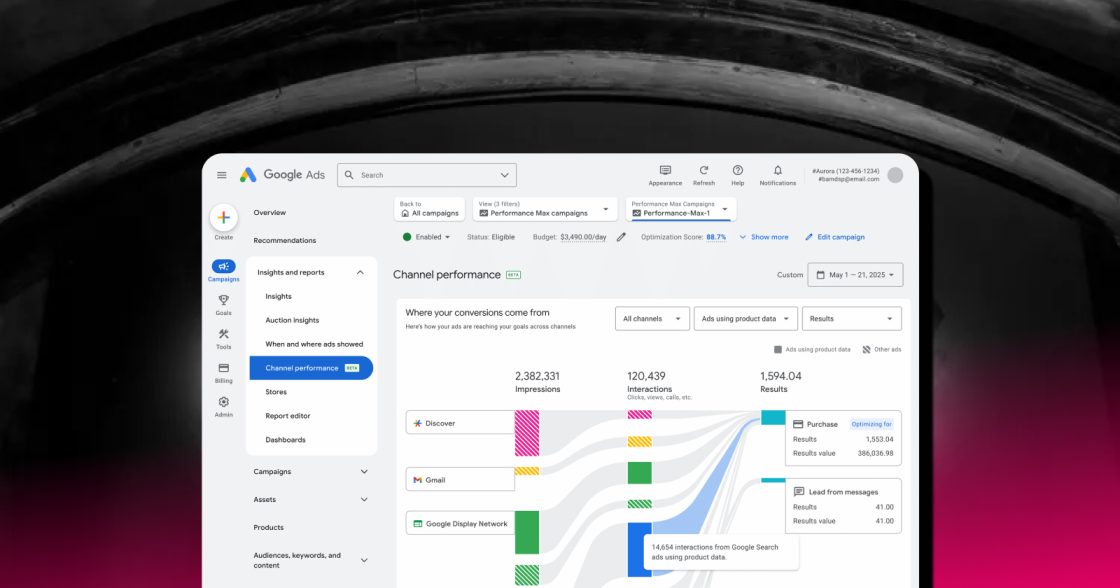Click the search magnifier icon
The width and height of the screenshot is (1120, 588).
click(x=349, y=175)
